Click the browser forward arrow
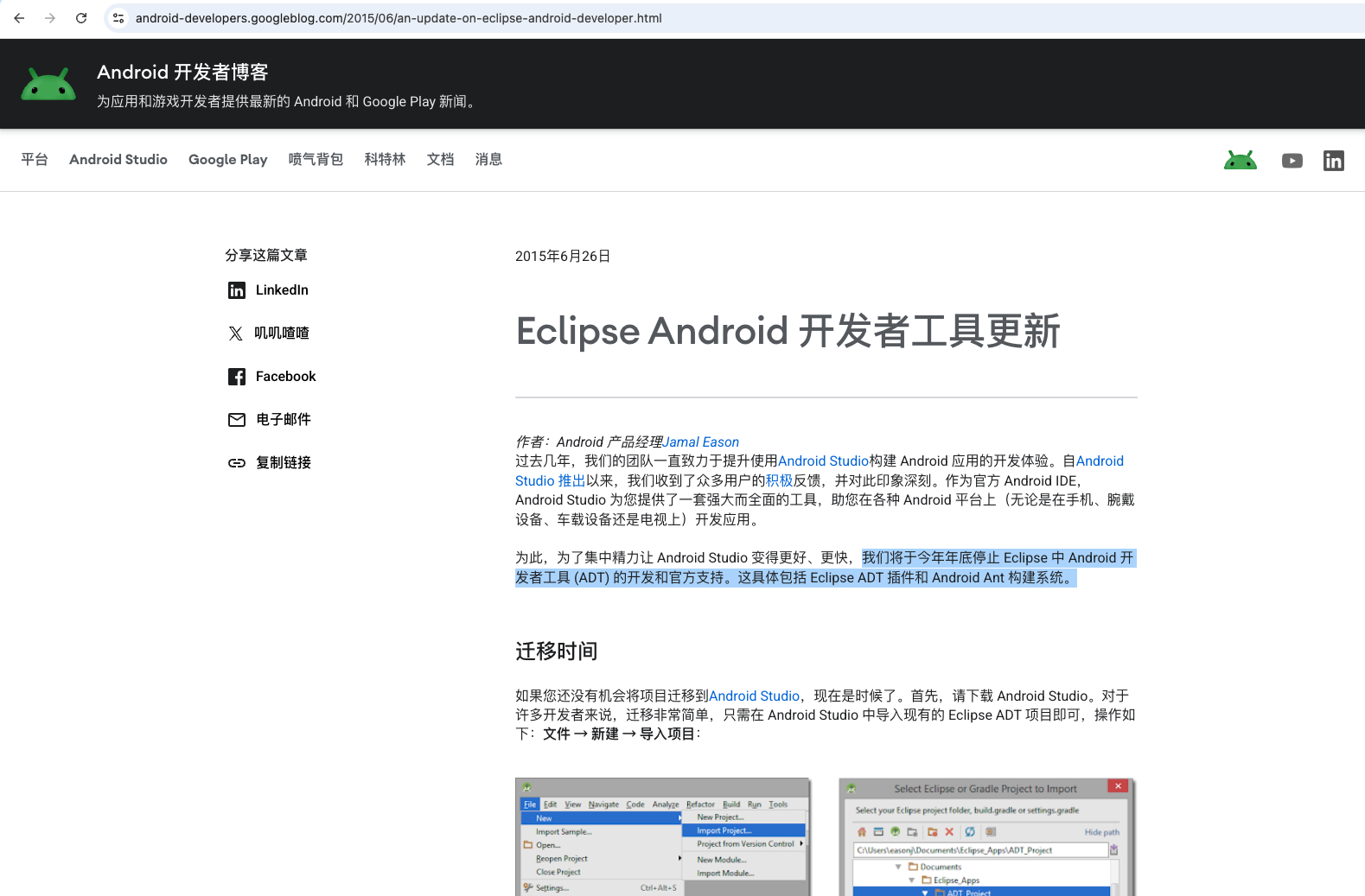The image size is (1365, 896). 50,18
